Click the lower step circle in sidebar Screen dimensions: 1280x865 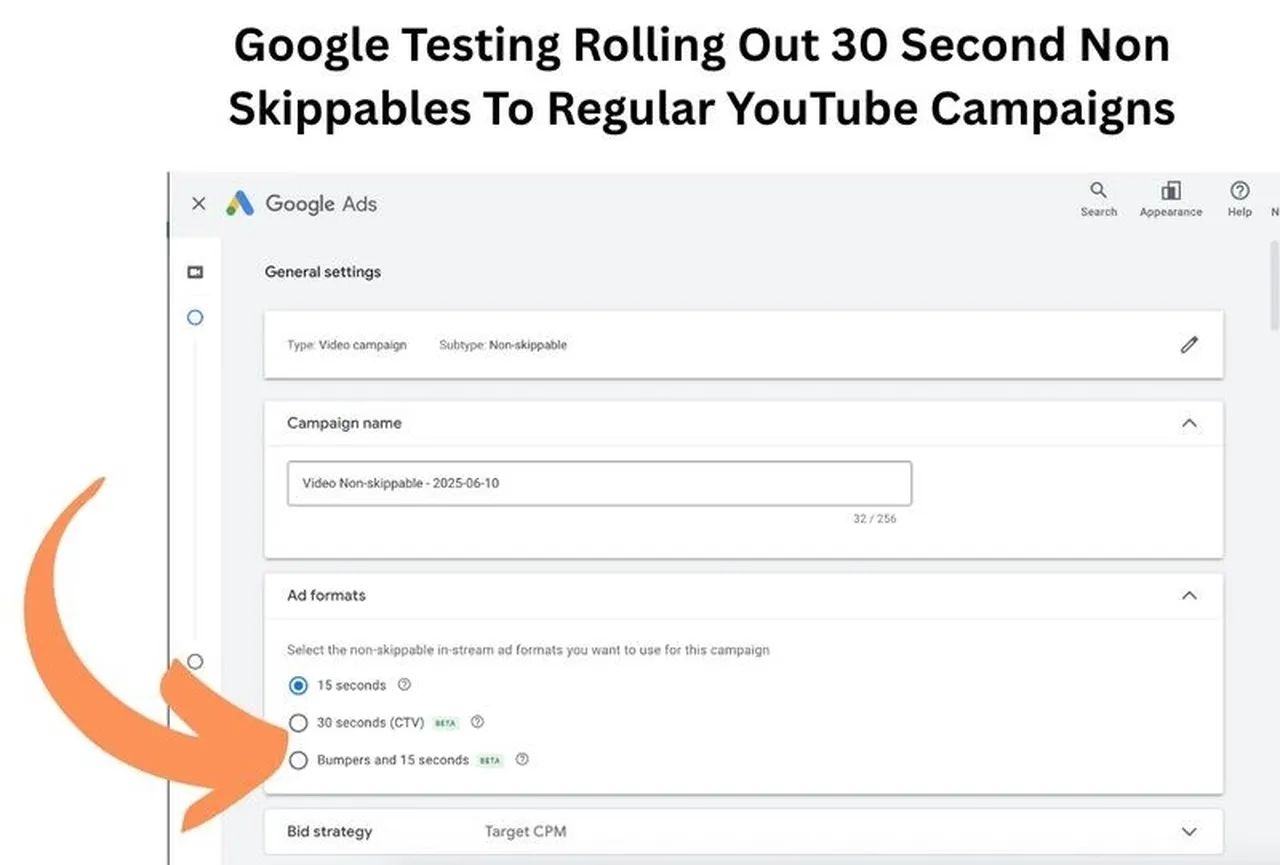[x=195, y=661]
